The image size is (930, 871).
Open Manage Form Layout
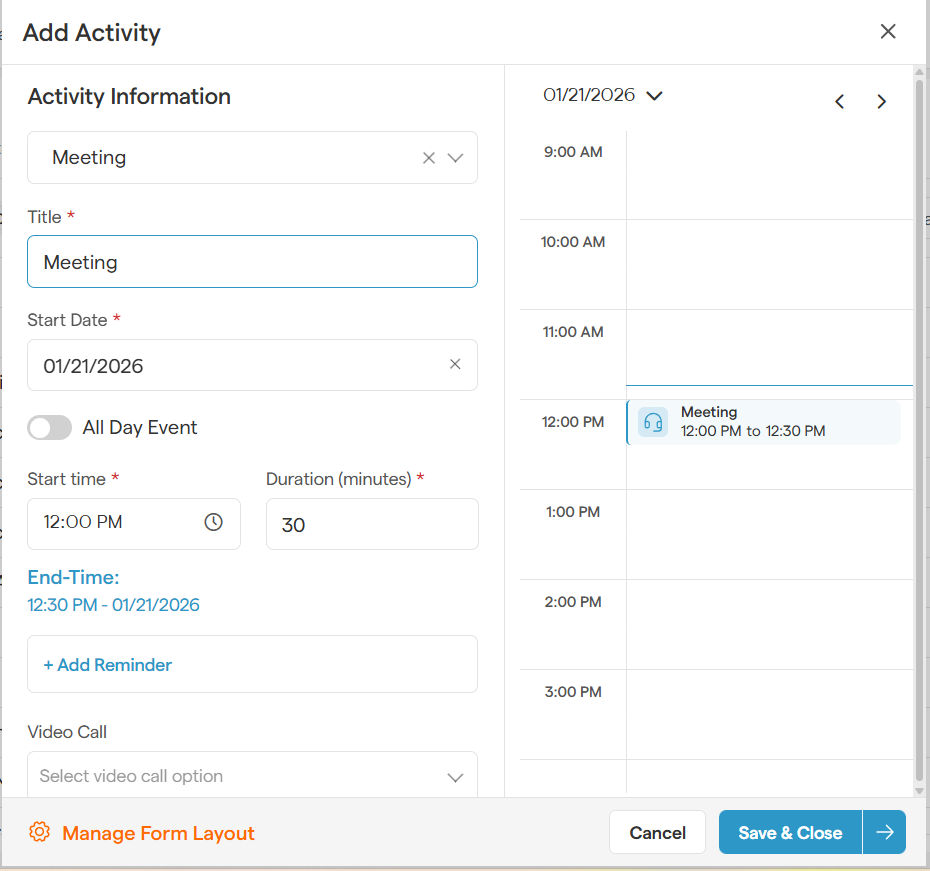(158, 833)
